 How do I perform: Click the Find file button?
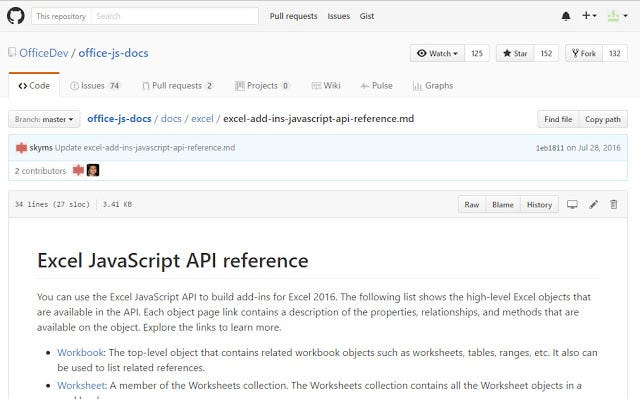(558, 119)
